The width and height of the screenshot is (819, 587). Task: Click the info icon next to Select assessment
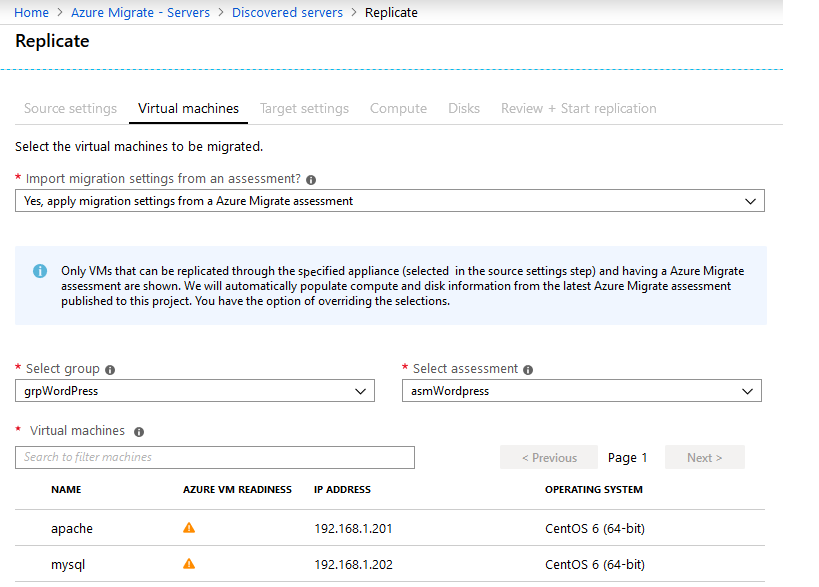(x=528, y=370)
